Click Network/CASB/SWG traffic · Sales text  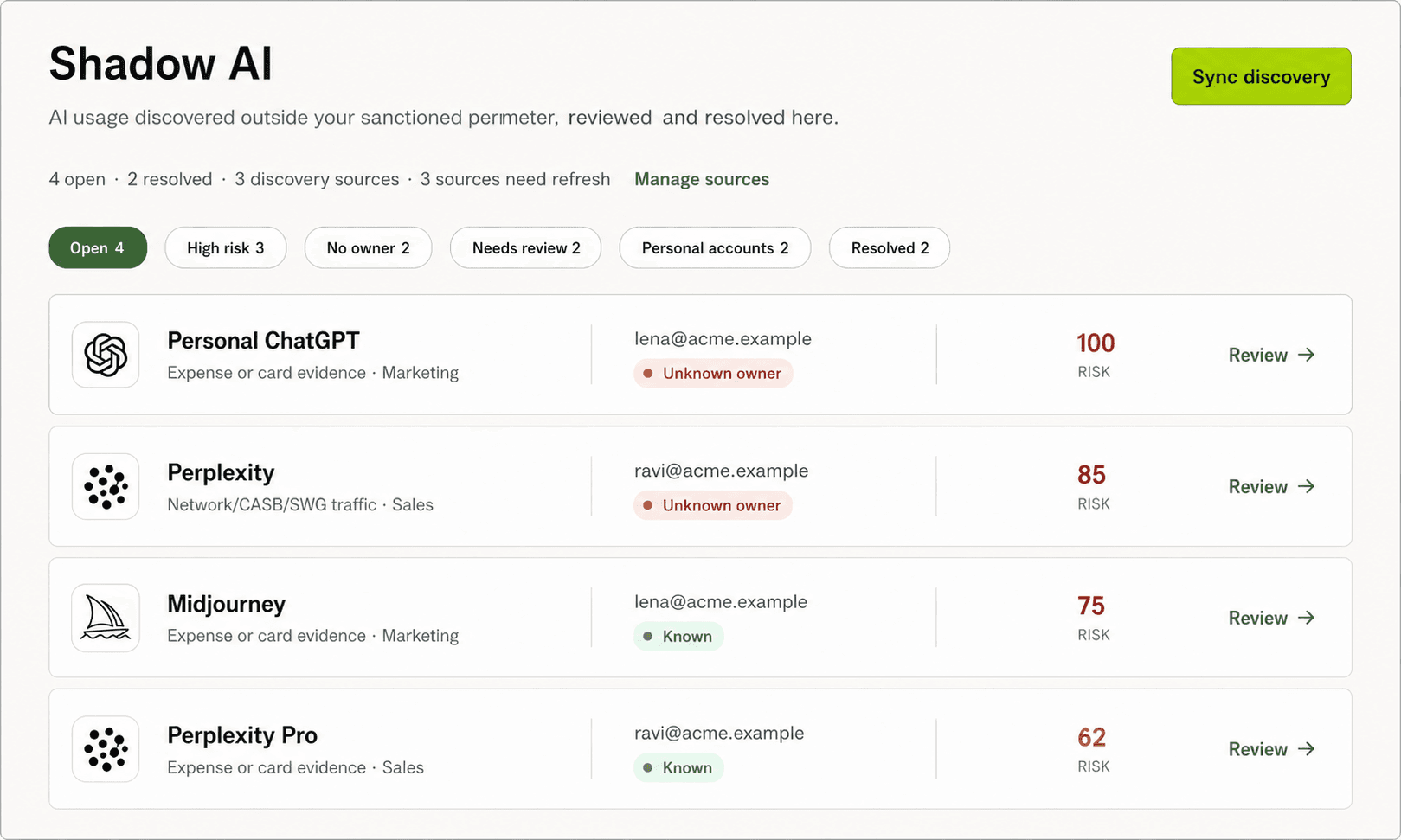[x=300, y=504]
